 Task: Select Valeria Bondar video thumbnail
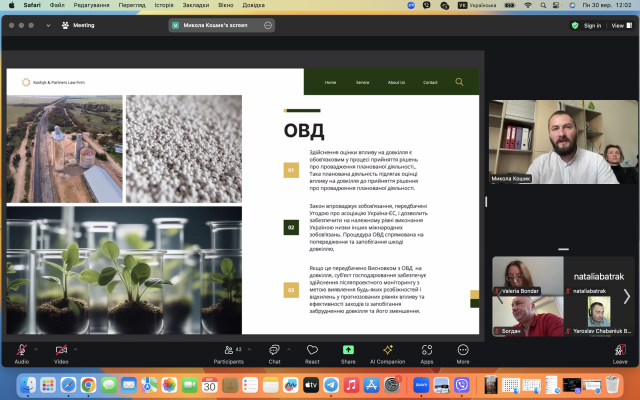[528, 276]
